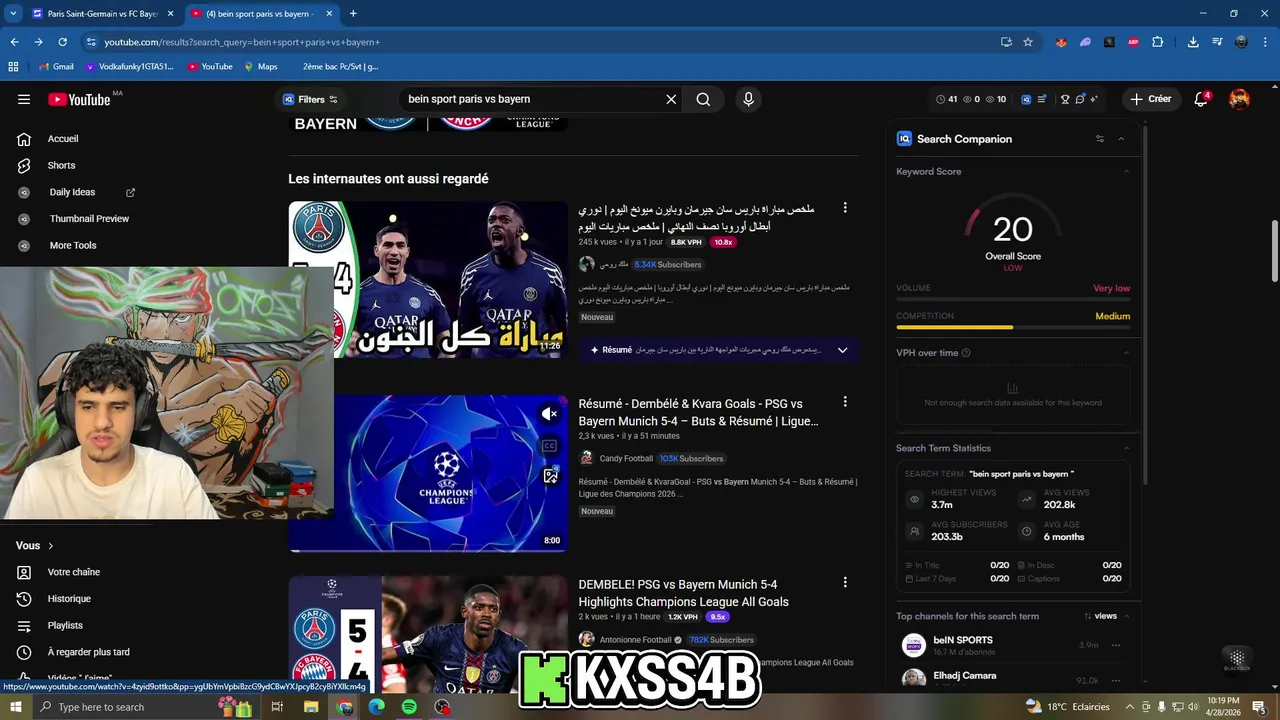
Task: Click the vidIQ logo icon in the top toolbar
Action: [1027, 99]
